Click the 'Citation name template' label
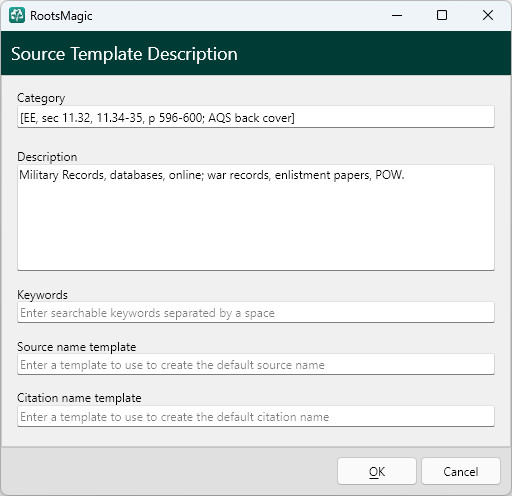The width and height of the screenshot is (512, 496). 79,398
